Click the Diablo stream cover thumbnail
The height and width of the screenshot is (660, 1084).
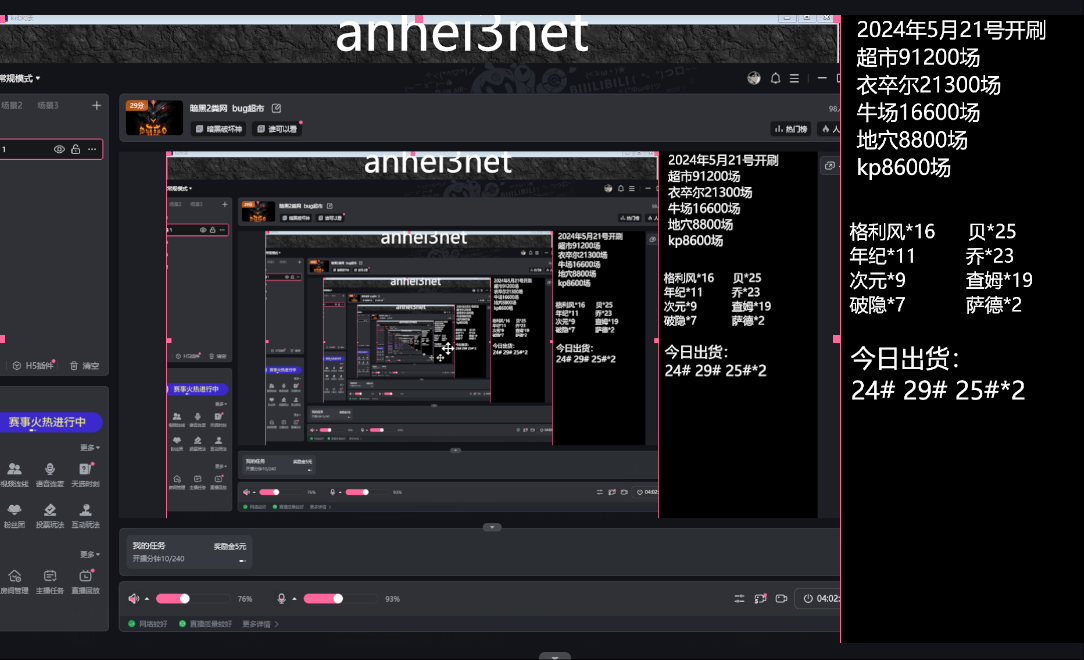pos(154,117)
